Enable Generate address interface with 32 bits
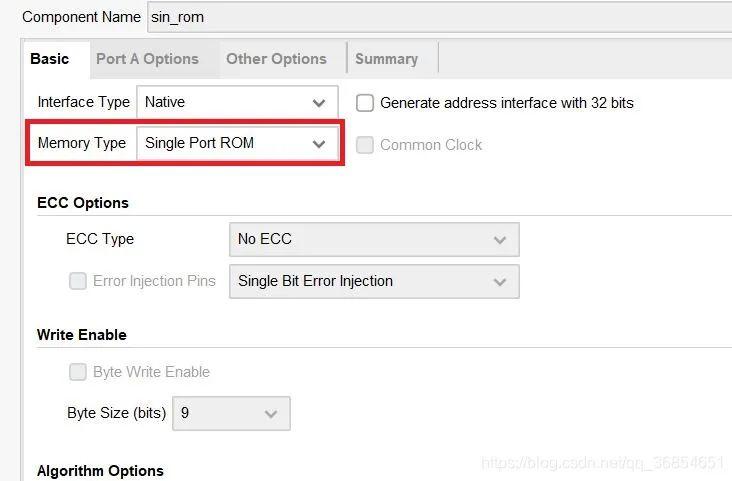 pos(366,103)
